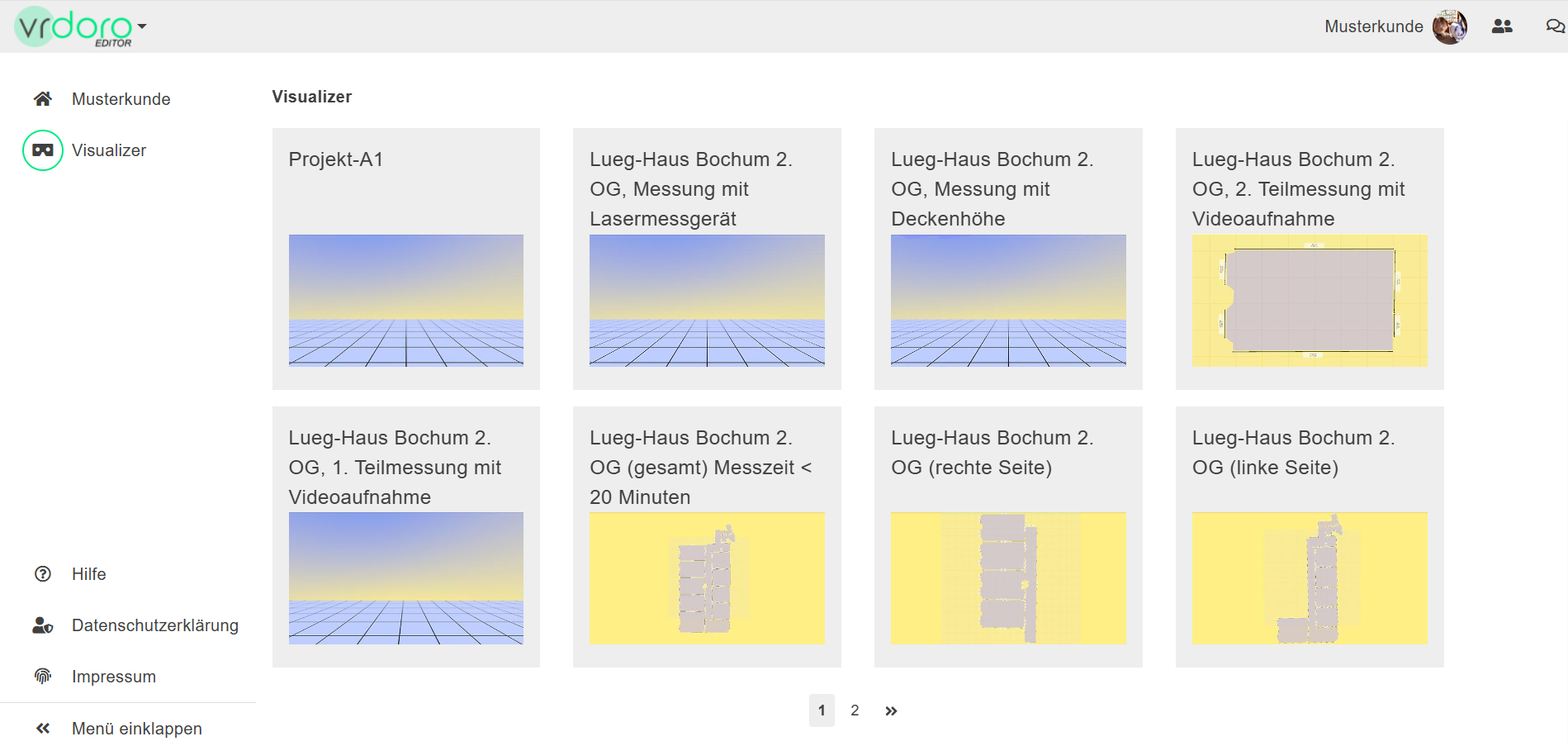Open the dropdown arrow beside vrdoro logo
The width and height of the screenshot is (1568, 746).
click(x=142, y=26)
